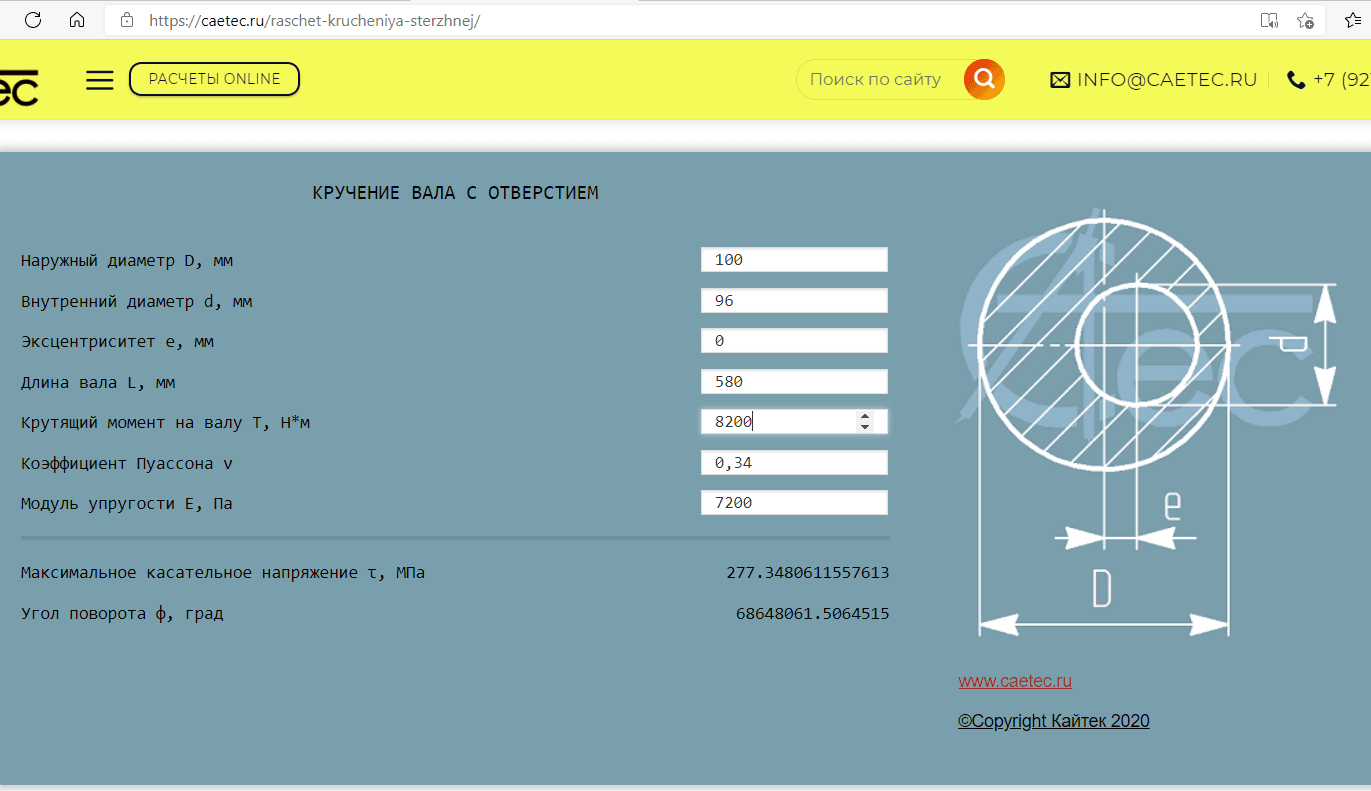Click the envelope email icon

(x=1060, y=80)
